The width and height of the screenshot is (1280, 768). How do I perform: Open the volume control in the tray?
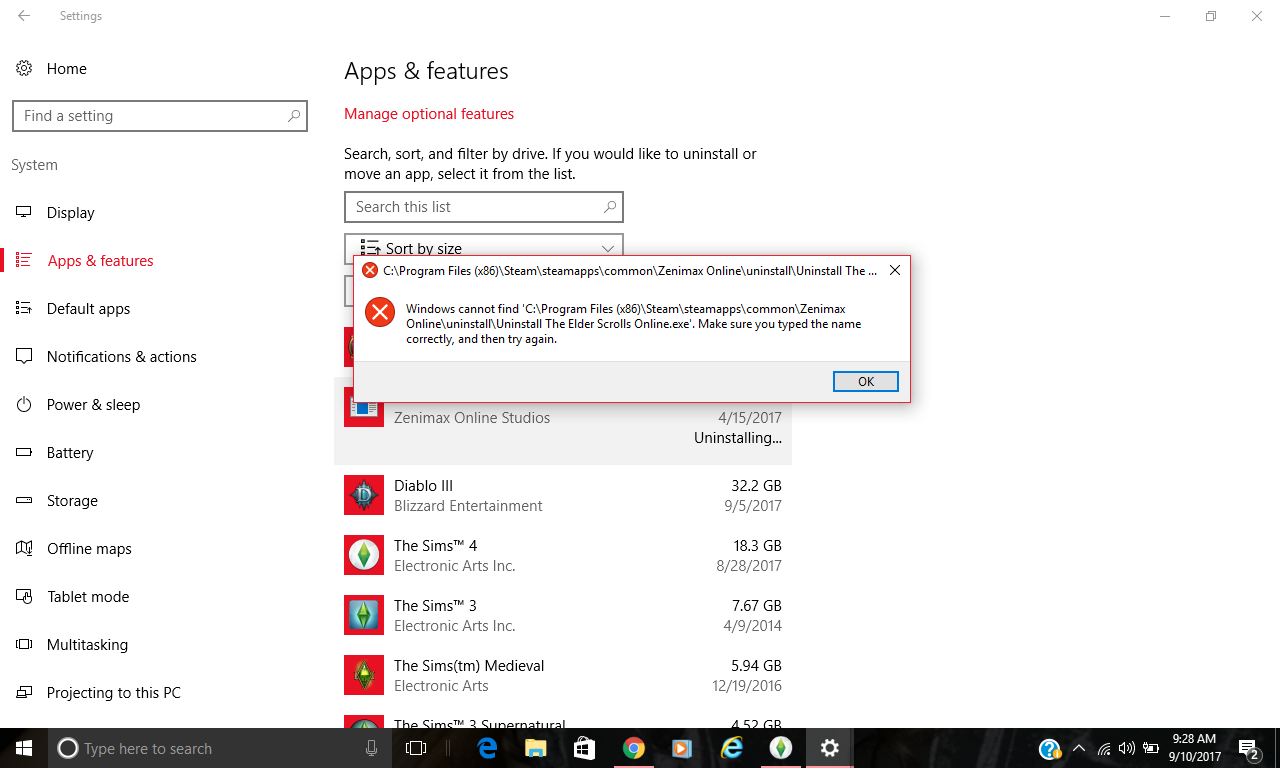coord(1127,748)
